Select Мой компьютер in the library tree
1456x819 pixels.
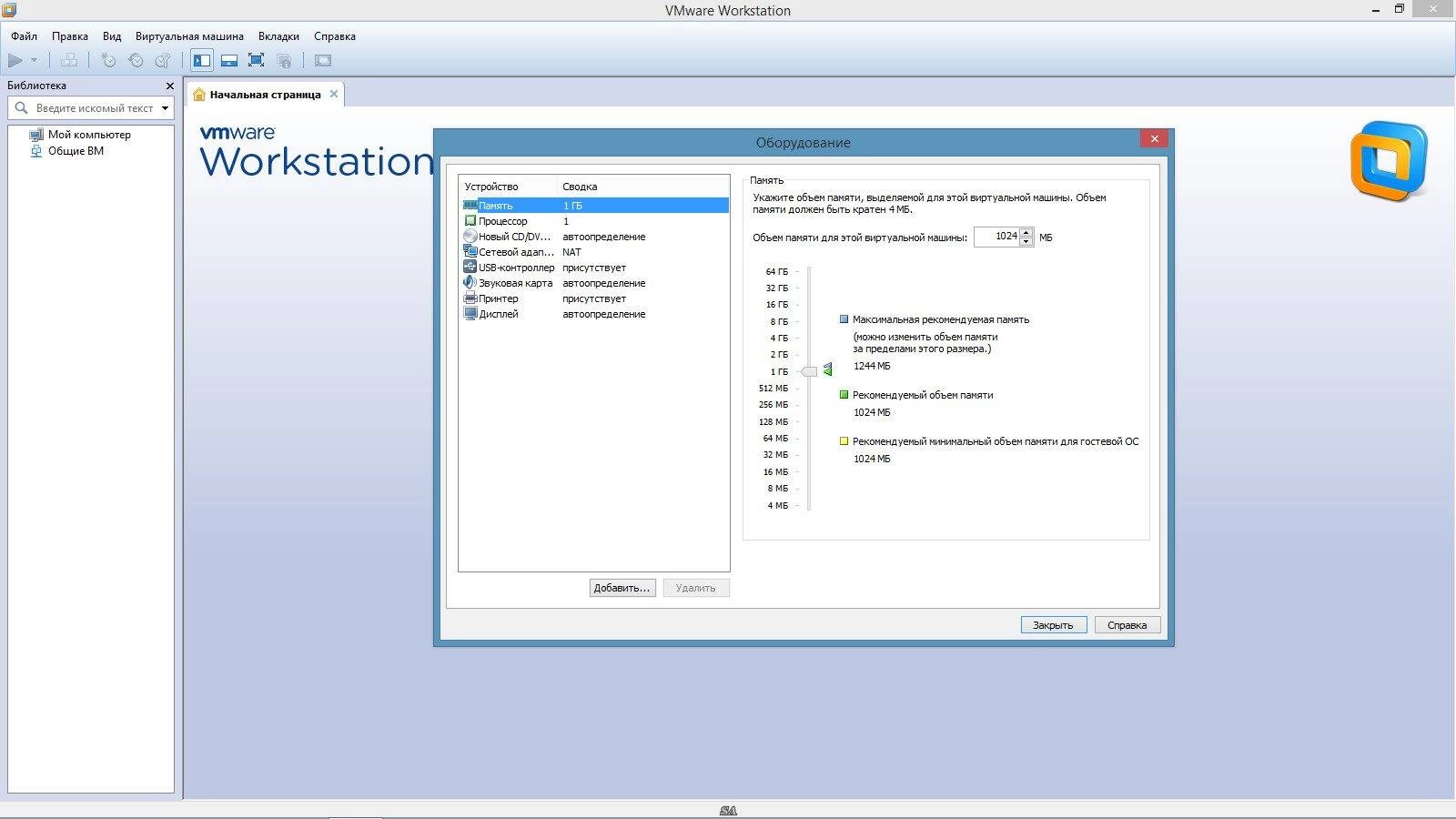coord(89,135)
